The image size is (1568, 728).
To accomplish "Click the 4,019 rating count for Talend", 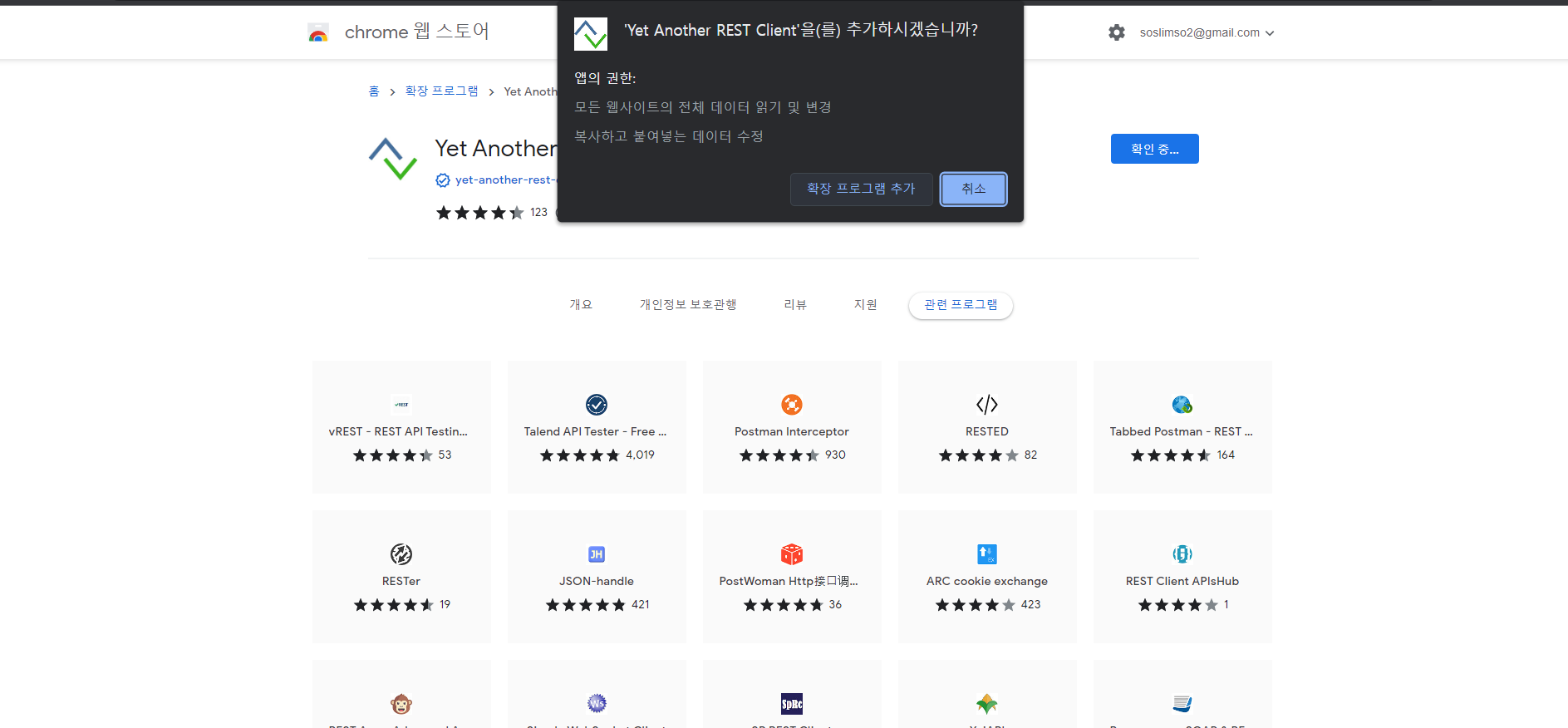I will (x=641, y=455).
